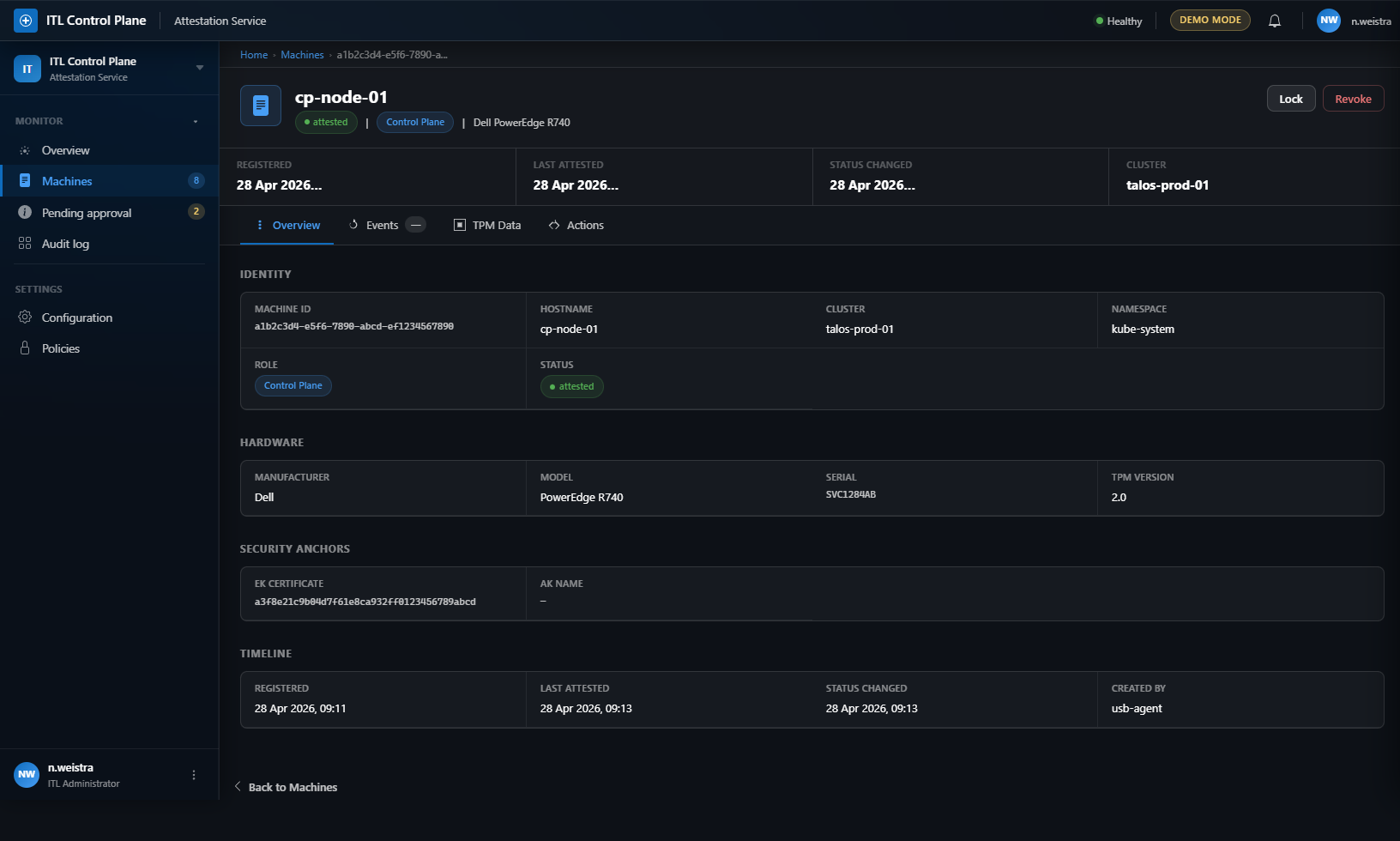Image resolution: width=1400 pixels, height=841 pixels.
Task: Click the Pending approval count badge 2
Action: [196, 211]
